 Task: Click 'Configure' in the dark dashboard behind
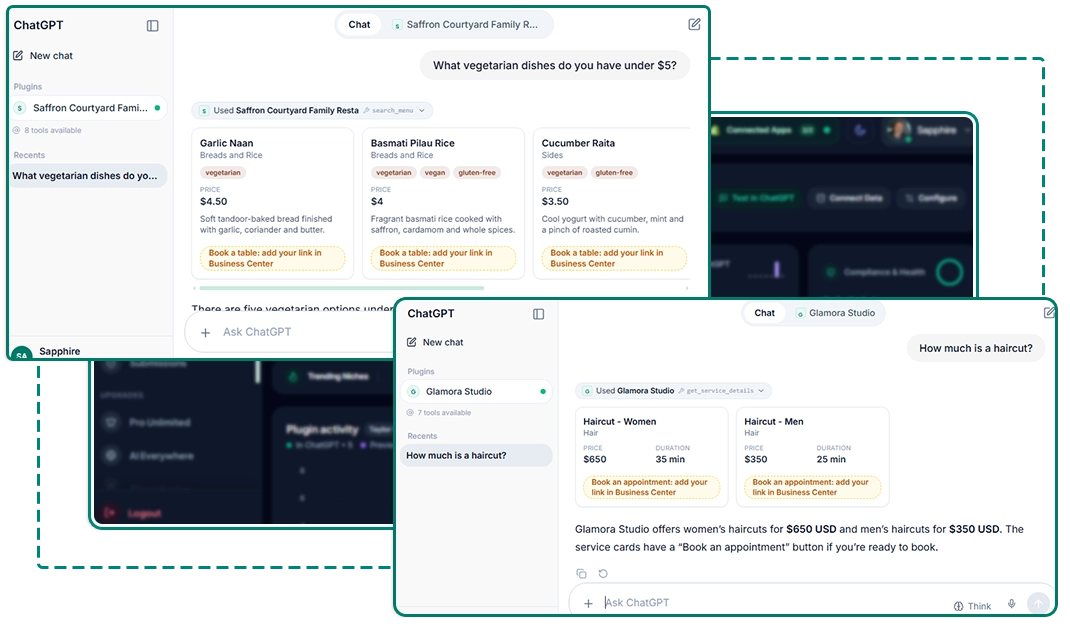pyautogui.click(x=931, y=198)
